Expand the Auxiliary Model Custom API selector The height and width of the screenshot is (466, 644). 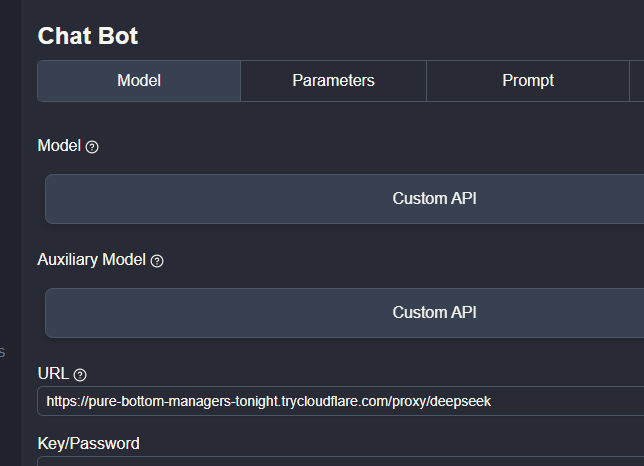point(434,313)
